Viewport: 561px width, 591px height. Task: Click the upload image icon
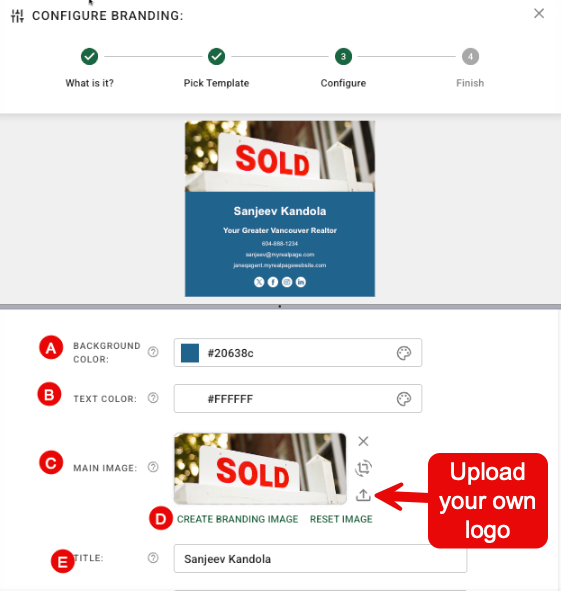363,495
